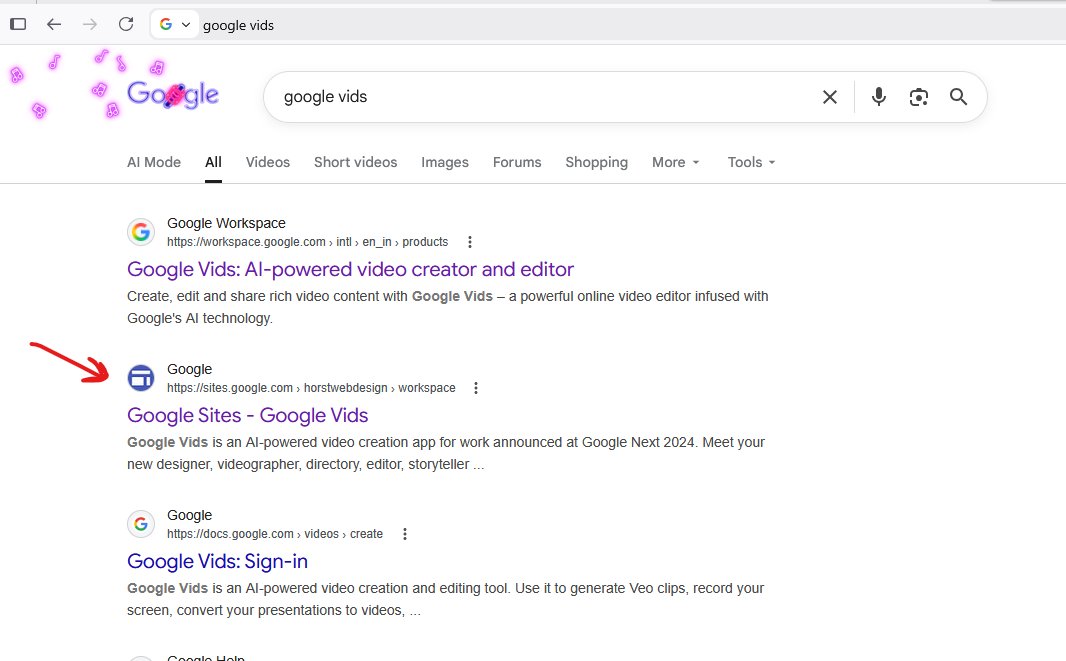1066x661 pixels.
Task: Click snippet text about generating Veo clips
Action: pos(445,599)
